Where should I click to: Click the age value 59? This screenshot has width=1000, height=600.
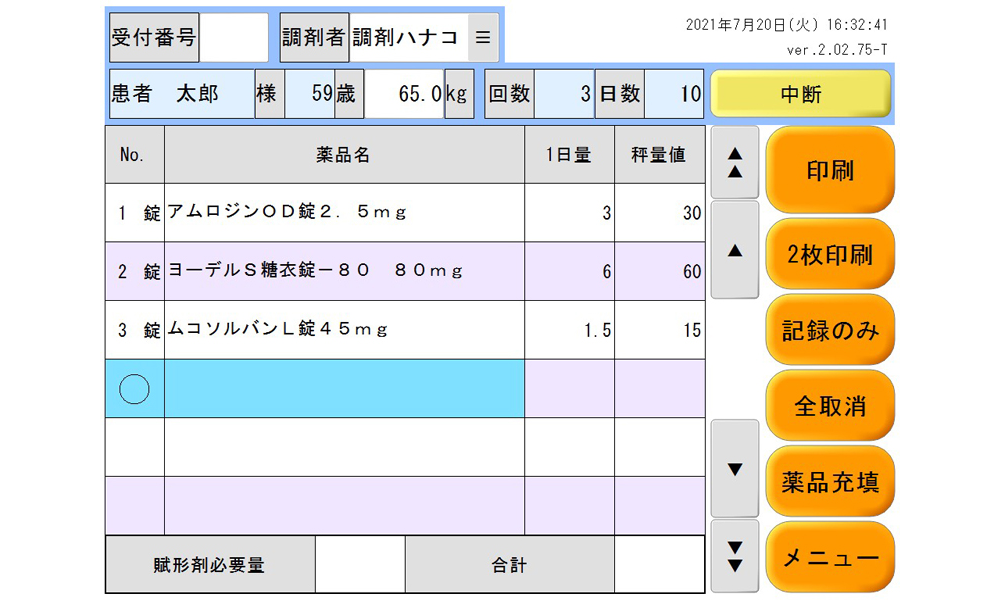(x=310, y=94)
